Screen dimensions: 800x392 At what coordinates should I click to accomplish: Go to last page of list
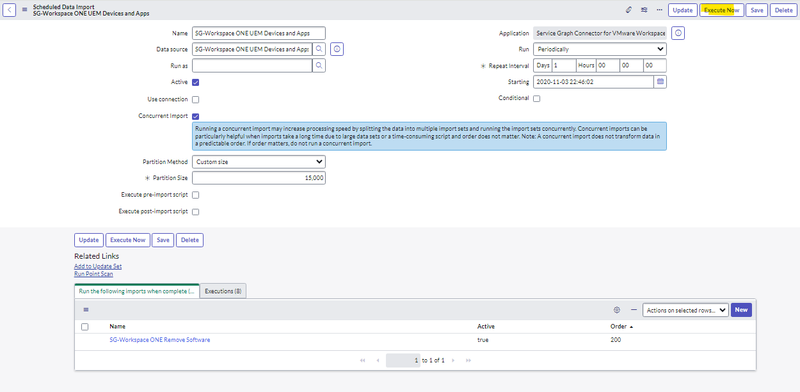(468, 360)
